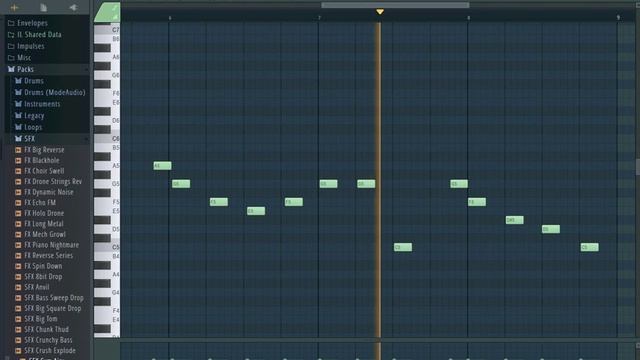640x360 pixels.
Task: Click the document icon in browser header
Action: (43, 7)
